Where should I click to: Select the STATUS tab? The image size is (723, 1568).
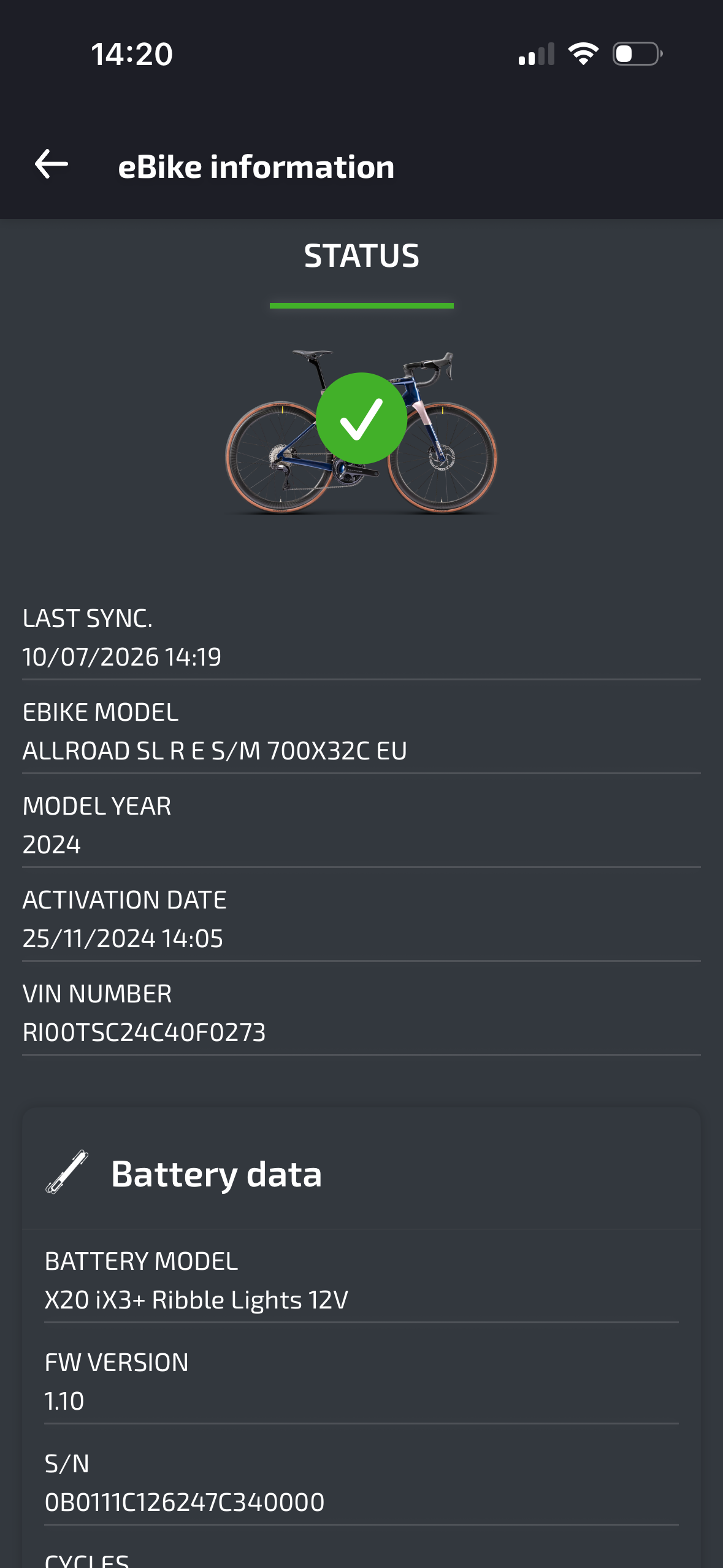[362, 256]
